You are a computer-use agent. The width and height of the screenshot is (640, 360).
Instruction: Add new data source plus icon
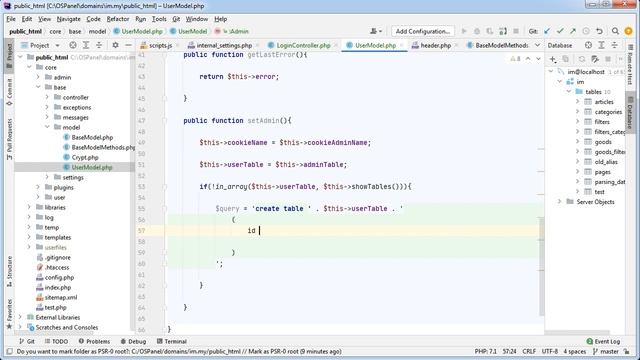tap(552, 59)
